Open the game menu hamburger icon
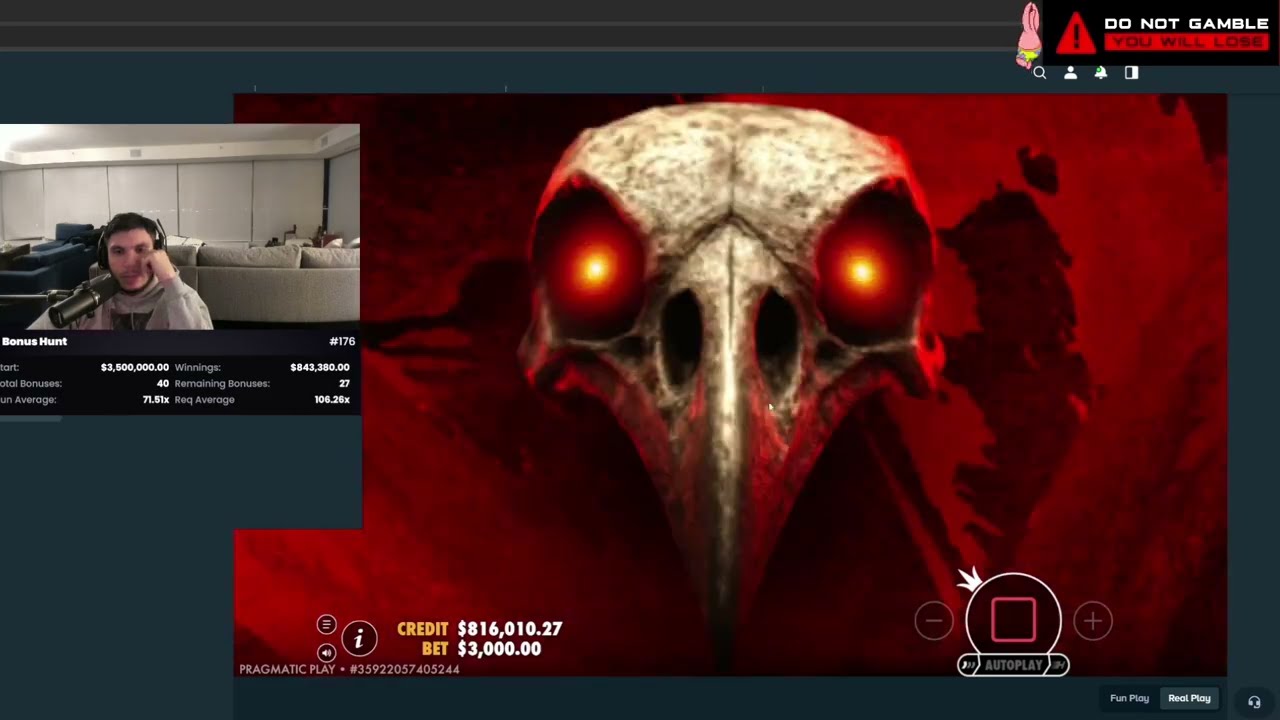The image size is (1280, 720). click(x=326, y=625)
